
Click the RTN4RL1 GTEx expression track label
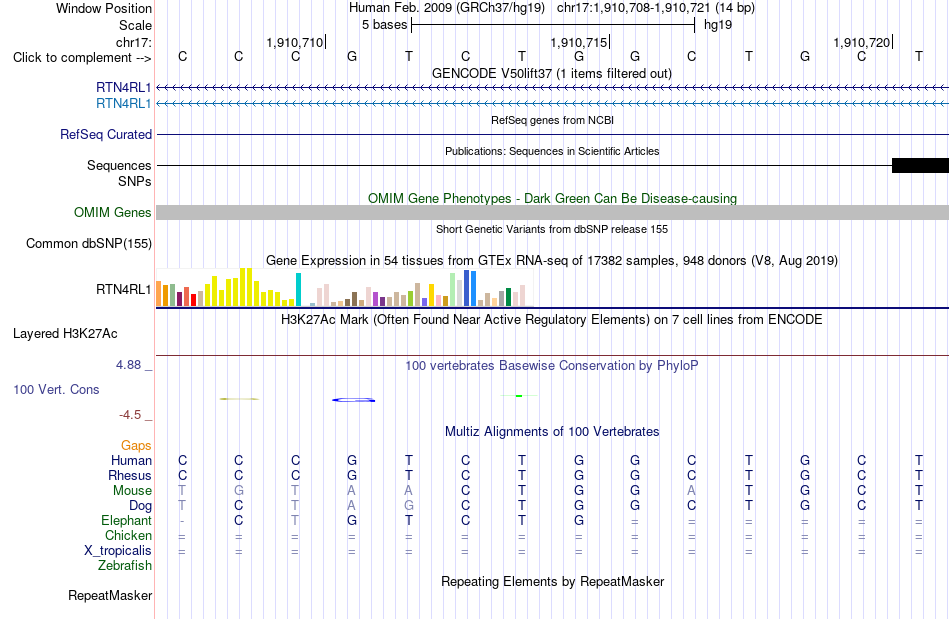tap(124, 290)
